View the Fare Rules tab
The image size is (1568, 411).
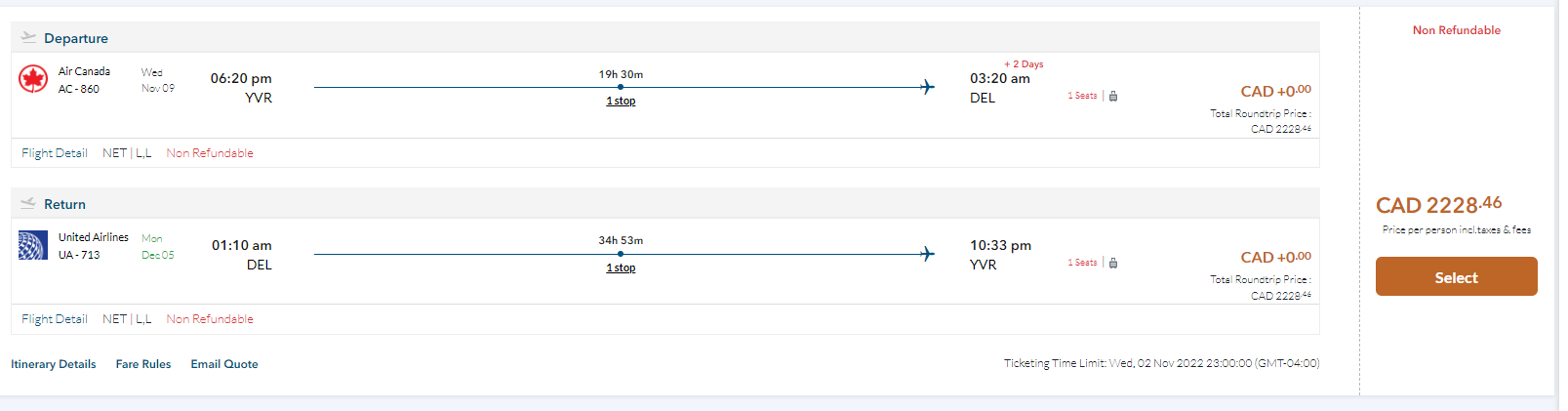143,364
